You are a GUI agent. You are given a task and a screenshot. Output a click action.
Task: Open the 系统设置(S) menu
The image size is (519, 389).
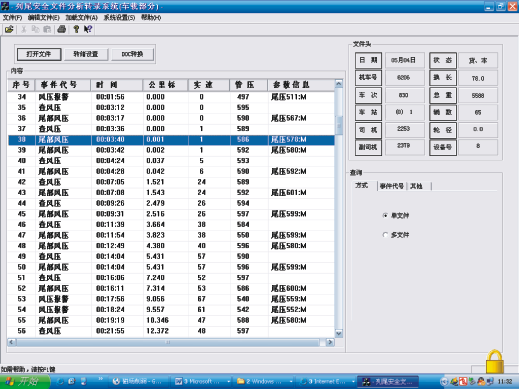tap(119, 18)
